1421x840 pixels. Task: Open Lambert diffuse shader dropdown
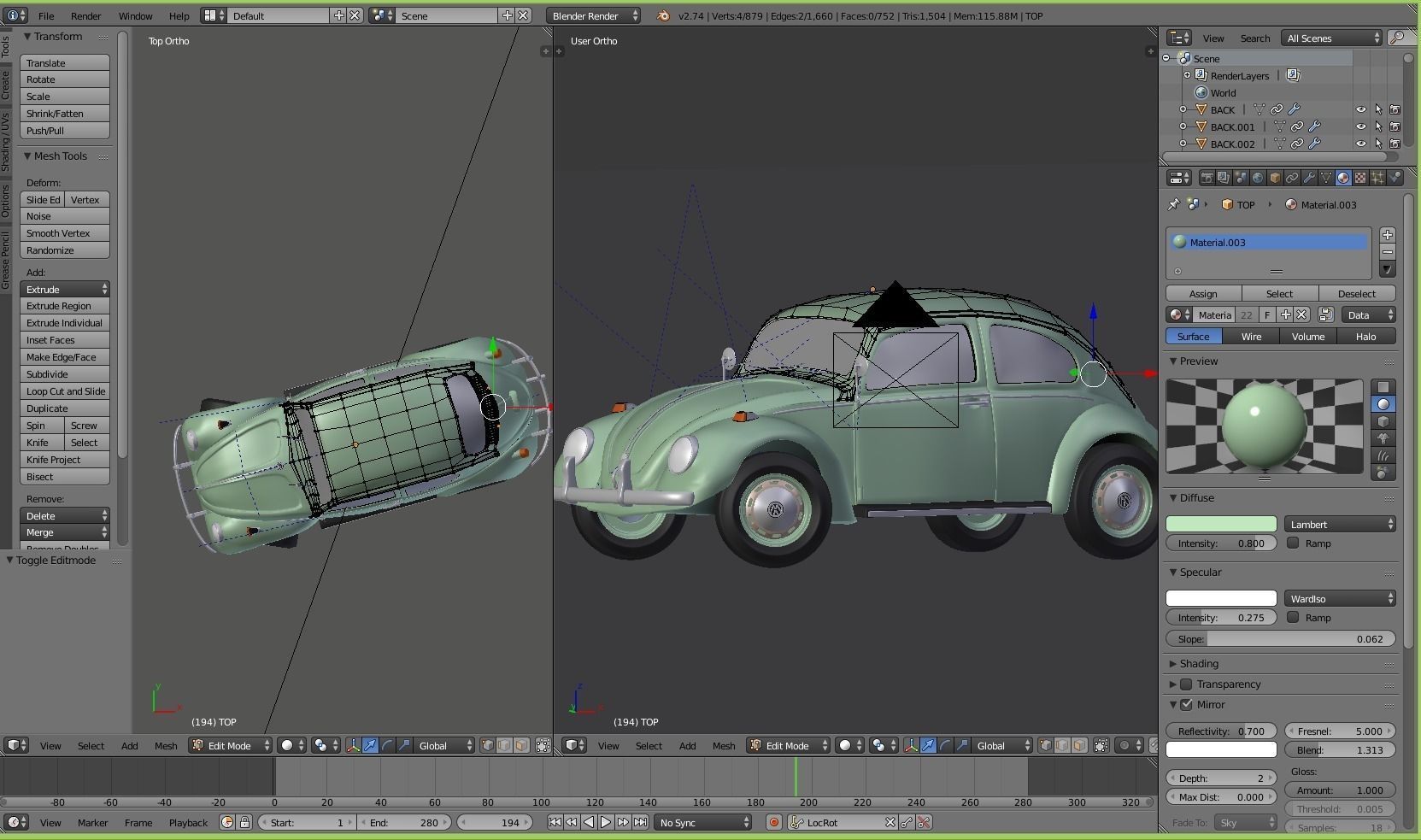1340,524
